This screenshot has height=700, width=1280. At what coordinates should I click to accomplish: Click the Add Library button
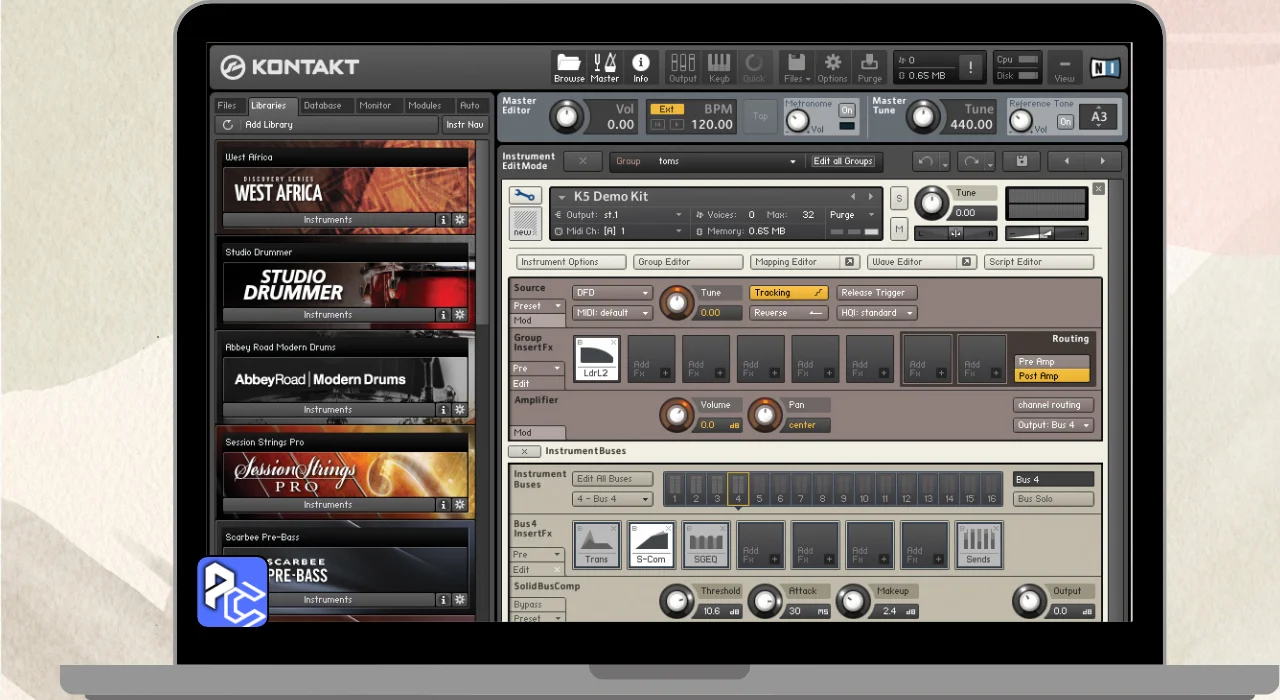(x=268, y=125)
